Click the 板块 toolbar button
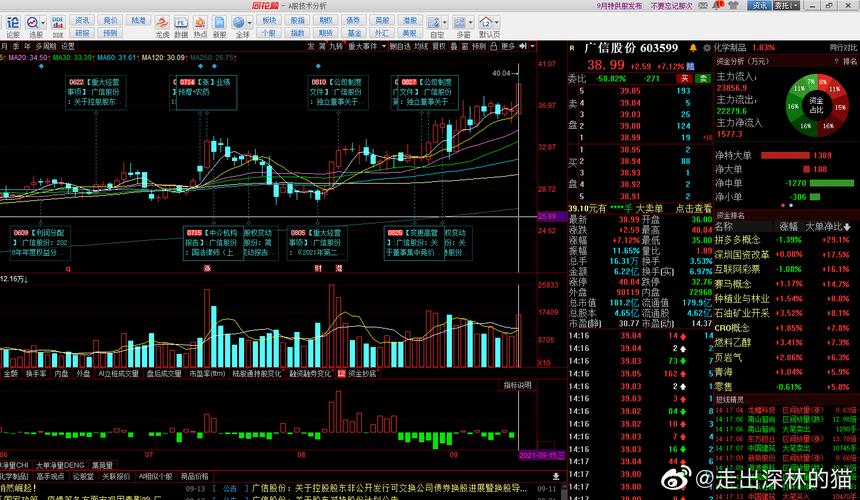Image resolution: width=860 pixels, height=500 pixels. click(269, 20)
